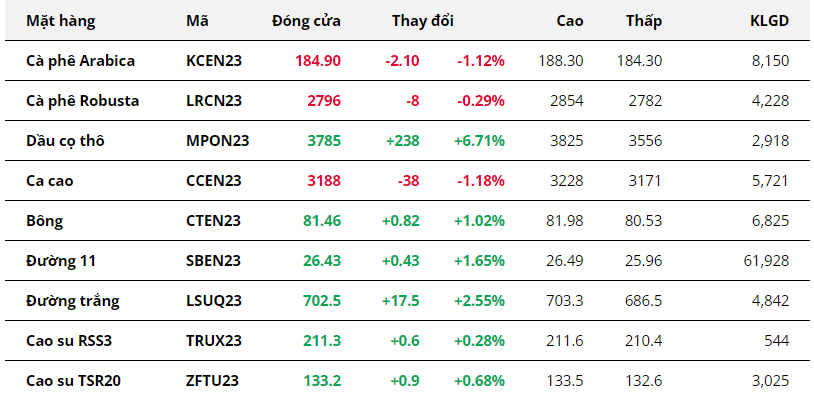Viewport: 814px width, 398px height.
Task: Select the Ca cao commodity name
Action: [50, 181]
